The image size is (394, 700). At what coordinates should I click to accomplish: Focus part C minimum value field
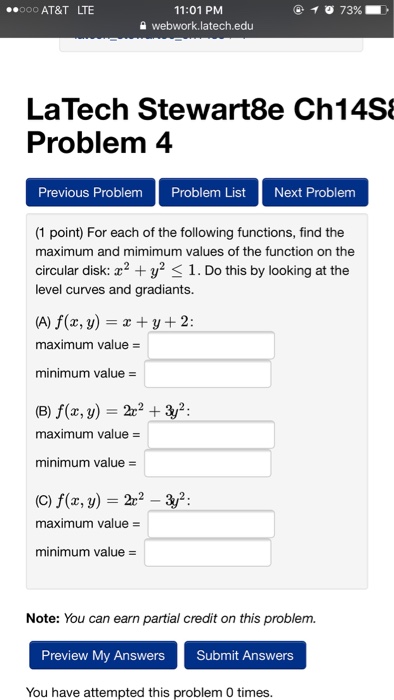[207, 552]
